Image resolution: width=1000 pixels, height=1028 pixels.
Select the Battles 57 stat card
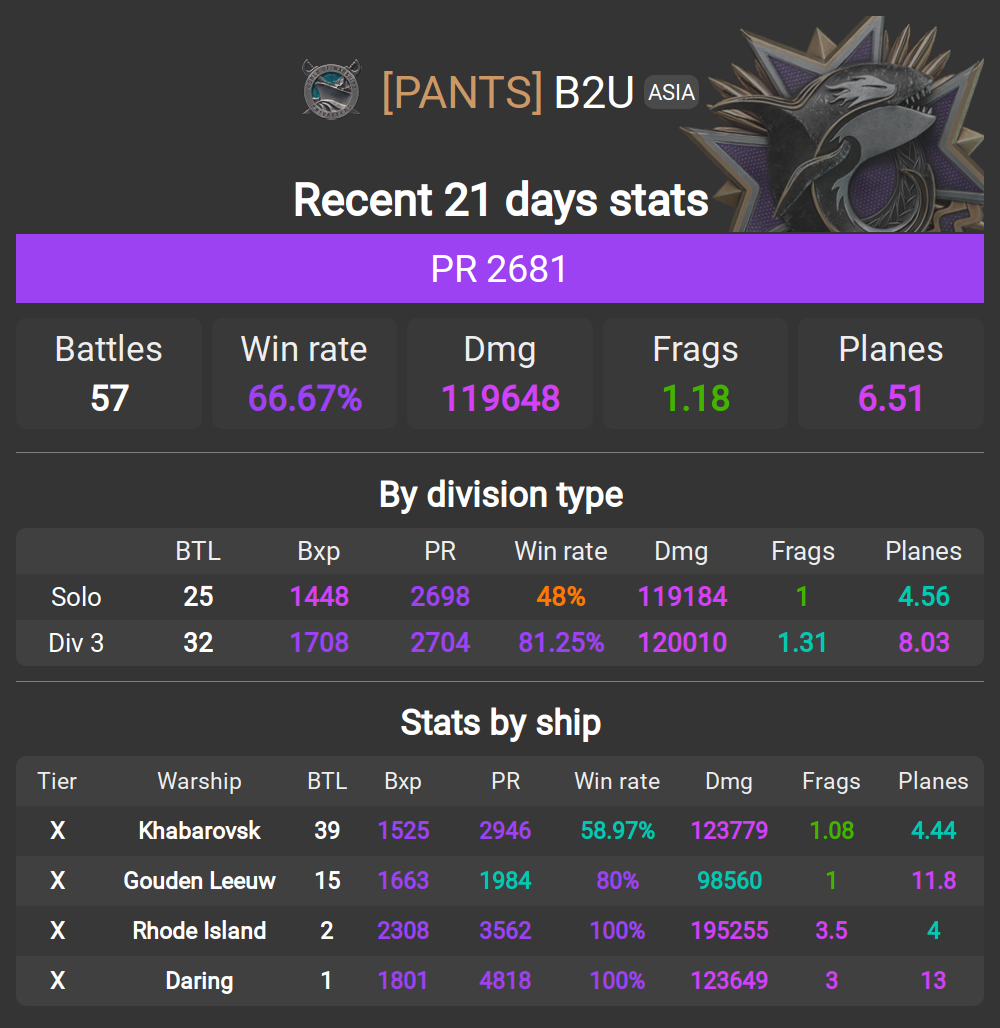tap(109, 374)
